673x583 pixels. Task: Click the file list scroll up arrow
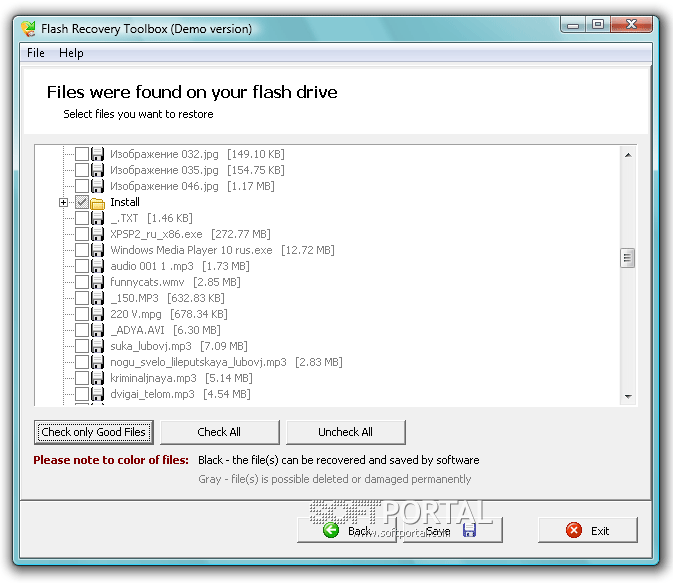[628, 155]
